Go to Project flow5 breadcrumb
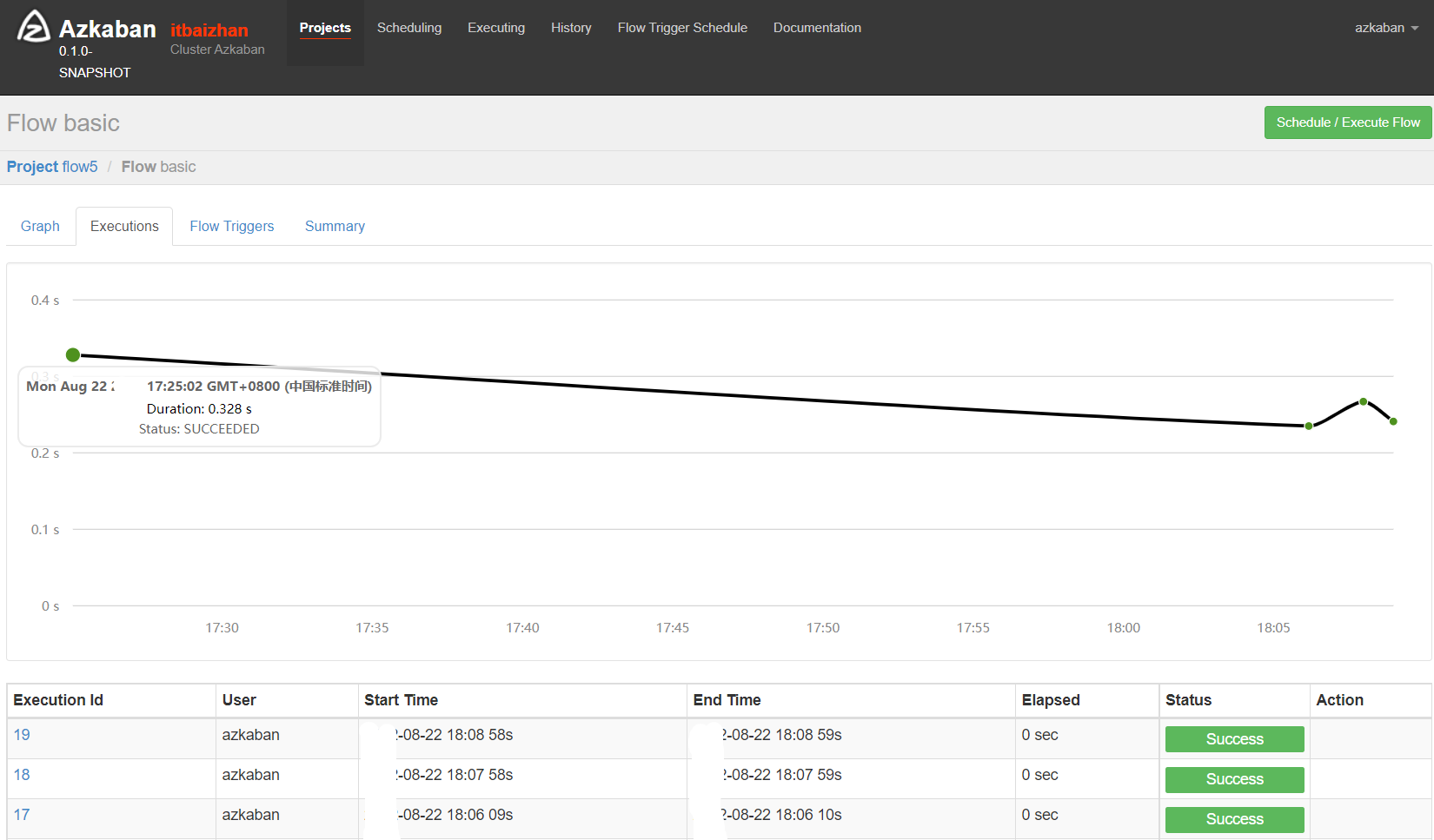Viewport: 1434px width, 840px height. [x=52, y=167]
